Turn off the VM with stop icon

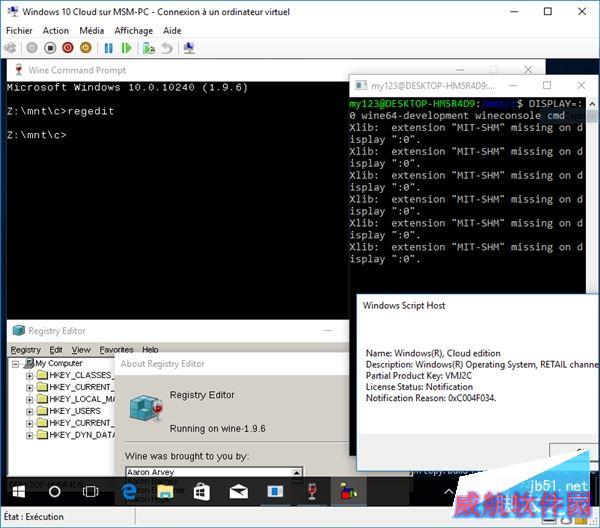pyautogui.click(x=50, y=48)
